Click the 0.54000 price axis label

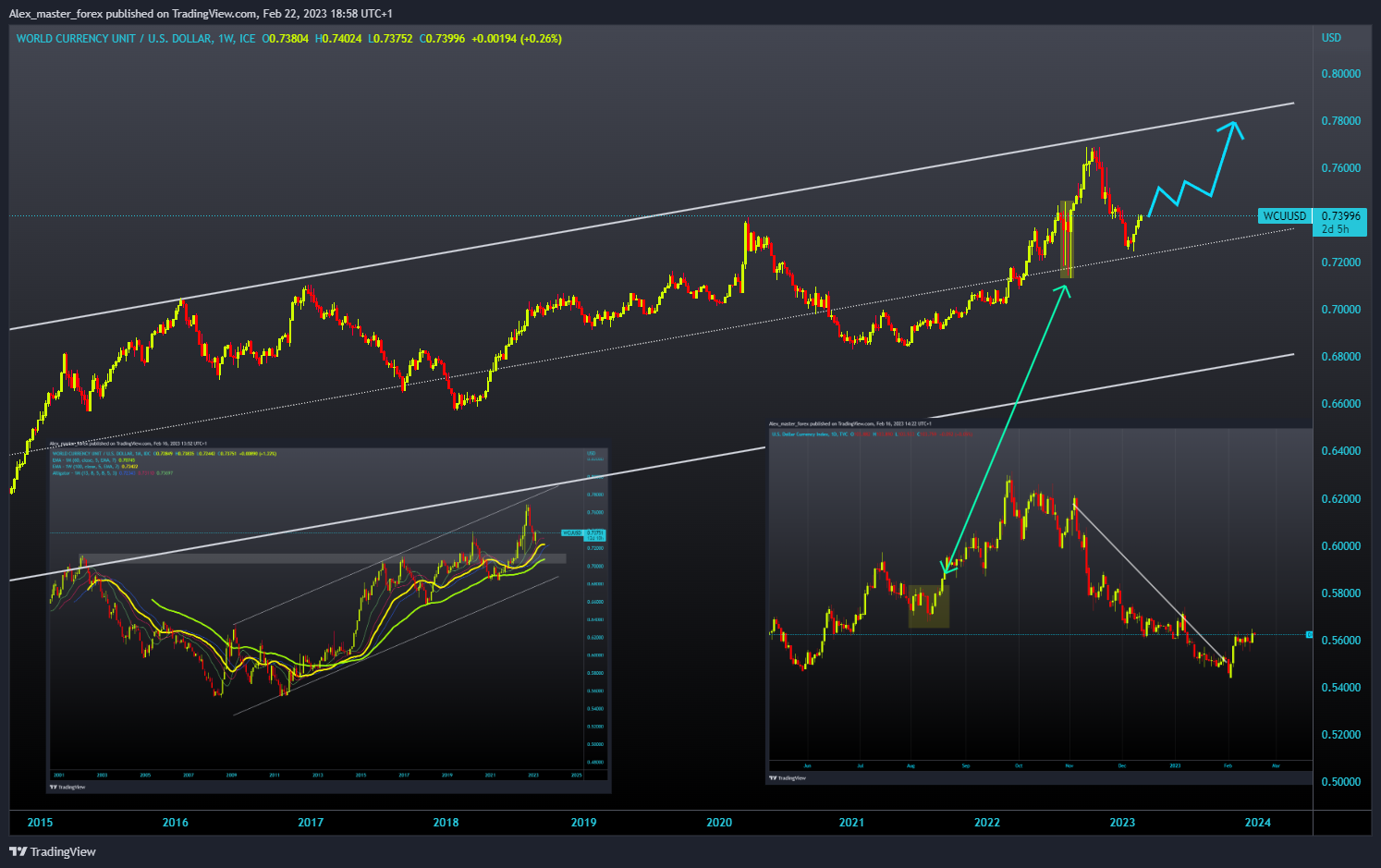[1340, 688]
